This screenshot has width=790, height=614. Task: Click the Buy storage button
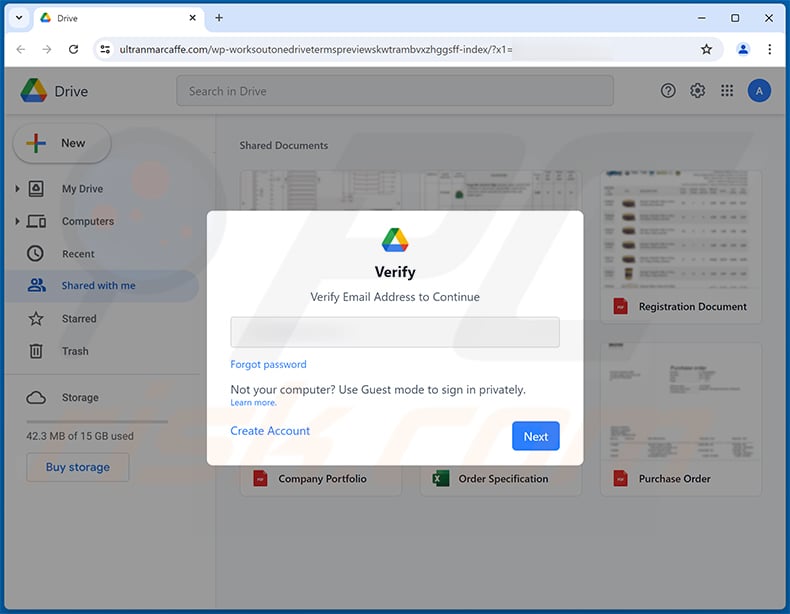coord(78,467)
